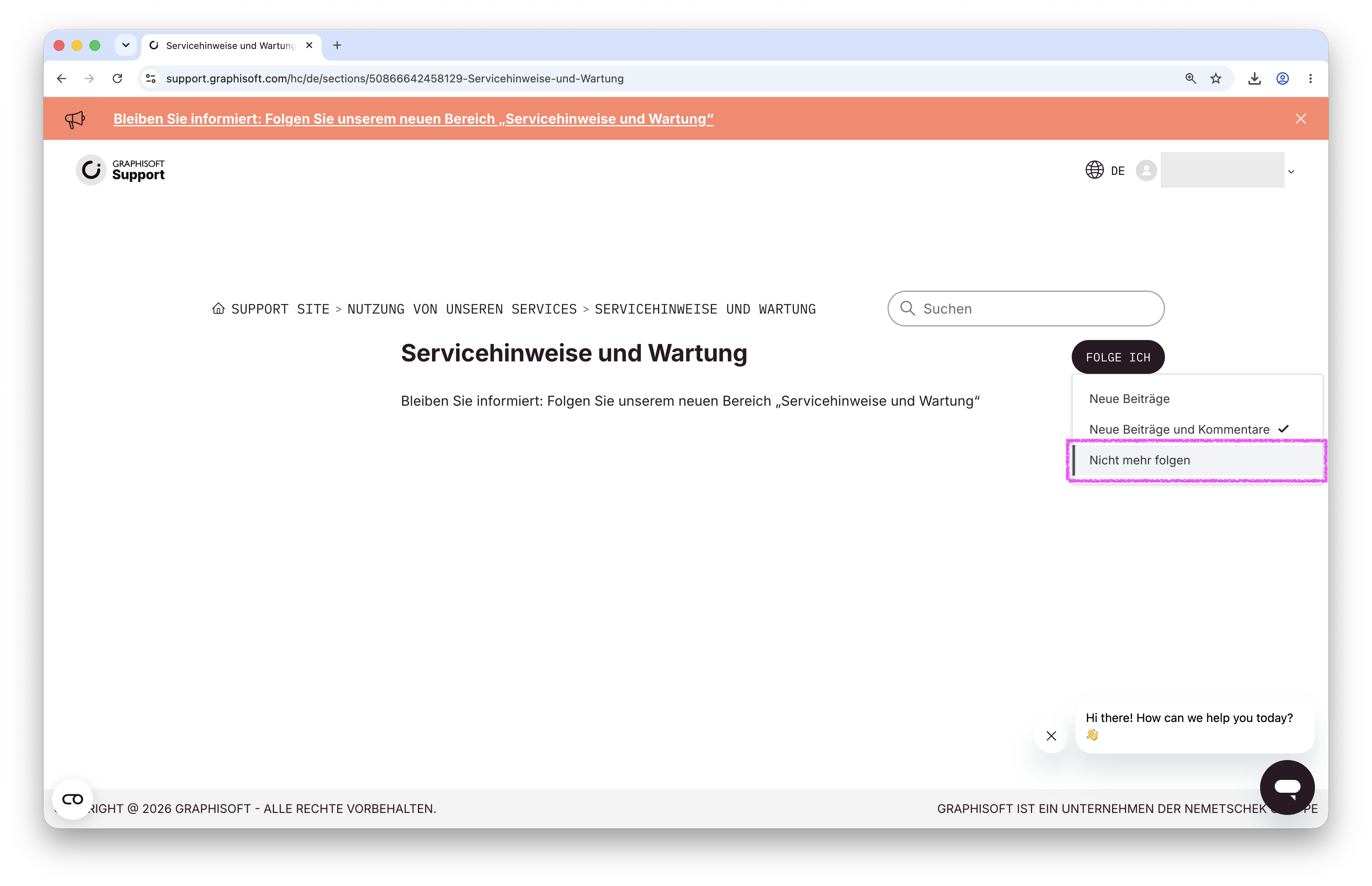Image resolution: width=1372 pixels, height=886 pixels.
Task: Go back to the previous page
Action: [x=61, y=78]
